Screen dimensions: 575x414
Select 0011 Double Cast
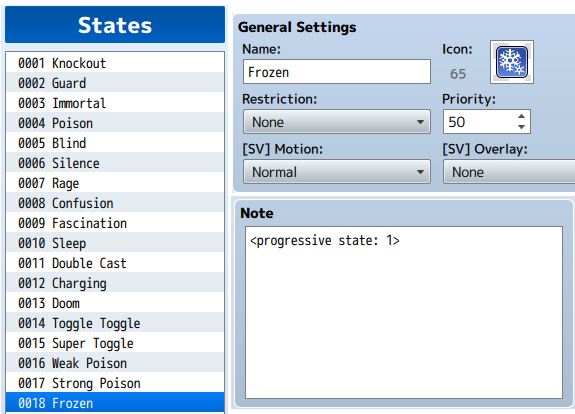pyautogui.click(x=115, y=263)
